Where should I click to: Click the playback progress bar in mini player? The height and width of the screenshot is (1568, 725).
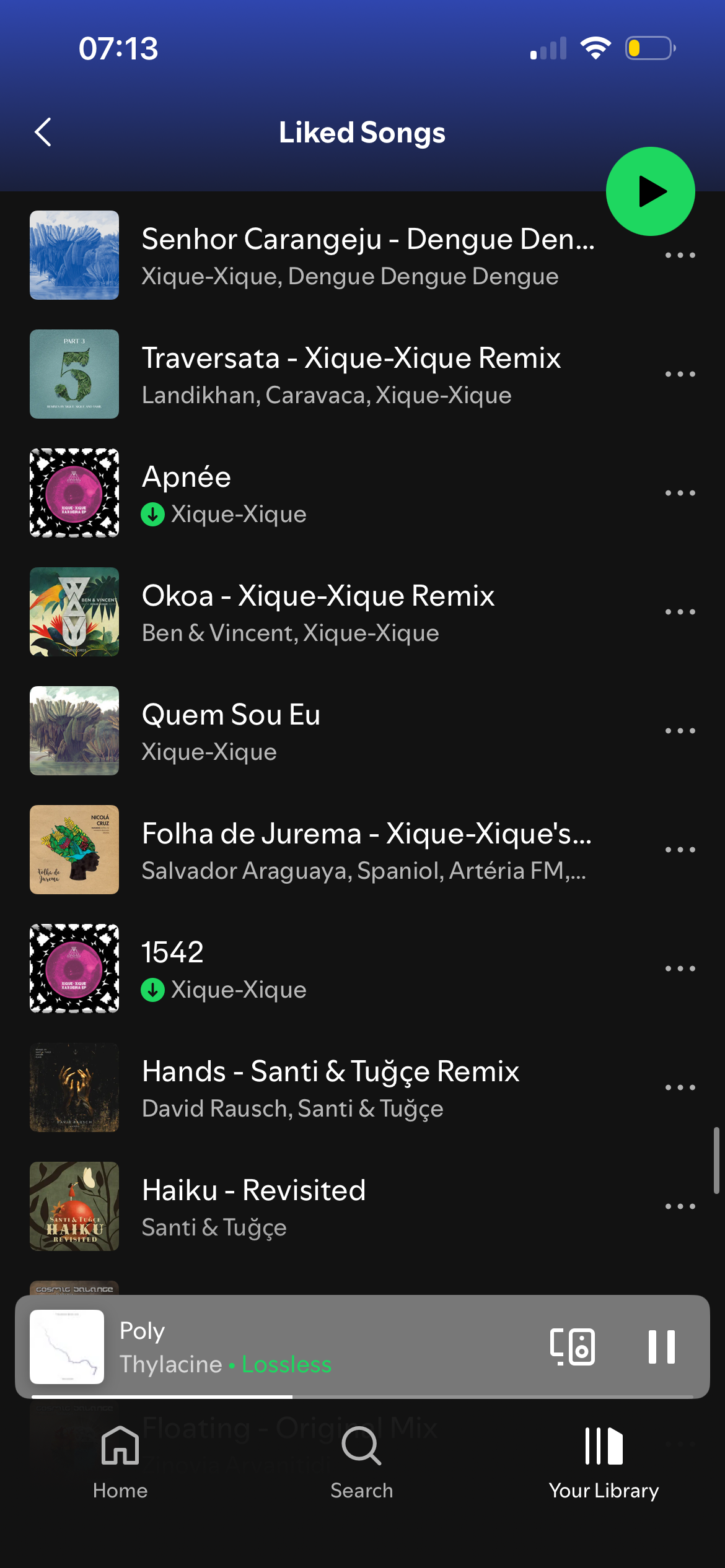pyautogui.click(x=362, y=1397)
